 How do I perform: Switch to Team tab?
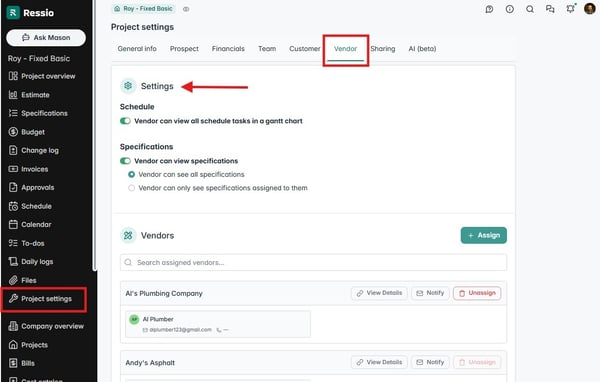[x=267, y=49]
